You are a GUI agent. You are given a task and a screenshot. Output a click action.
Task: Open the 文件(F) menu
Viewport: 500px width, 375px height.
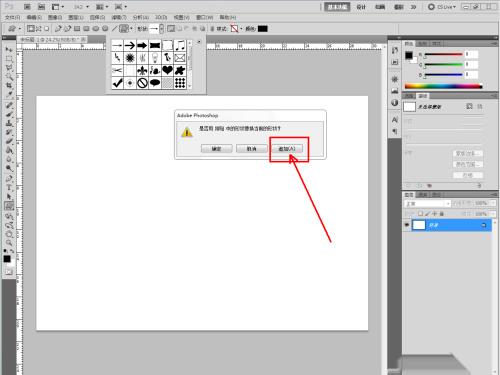(13, 17)
